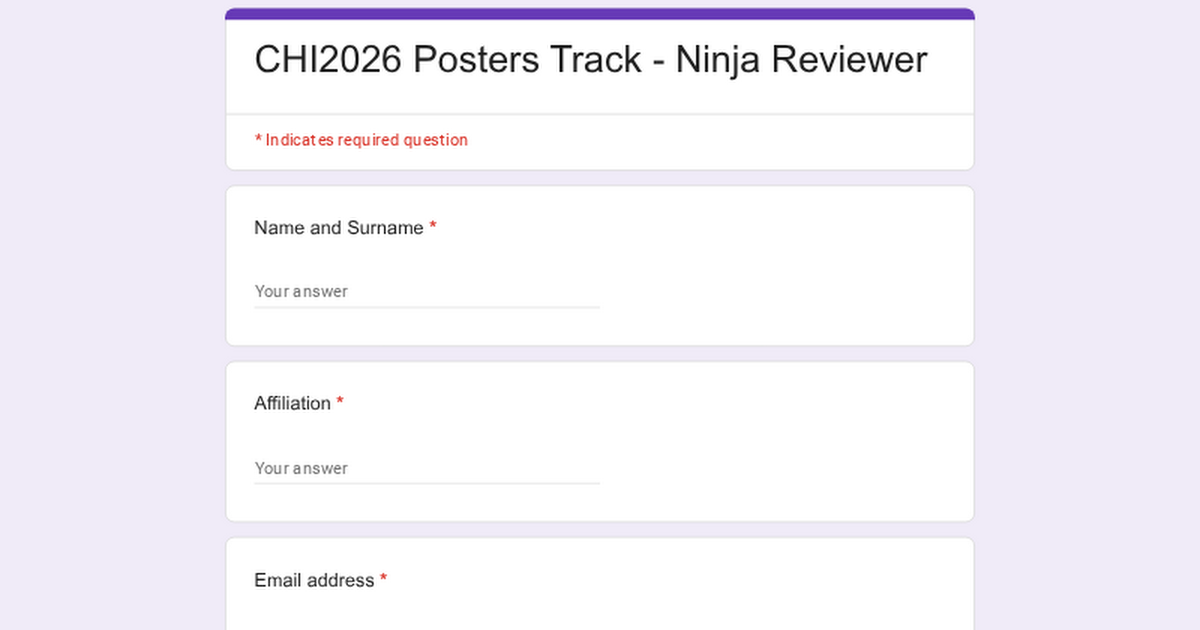
Task: Click the asterisk before "Indicates required question"
Action: click(258, 140)
